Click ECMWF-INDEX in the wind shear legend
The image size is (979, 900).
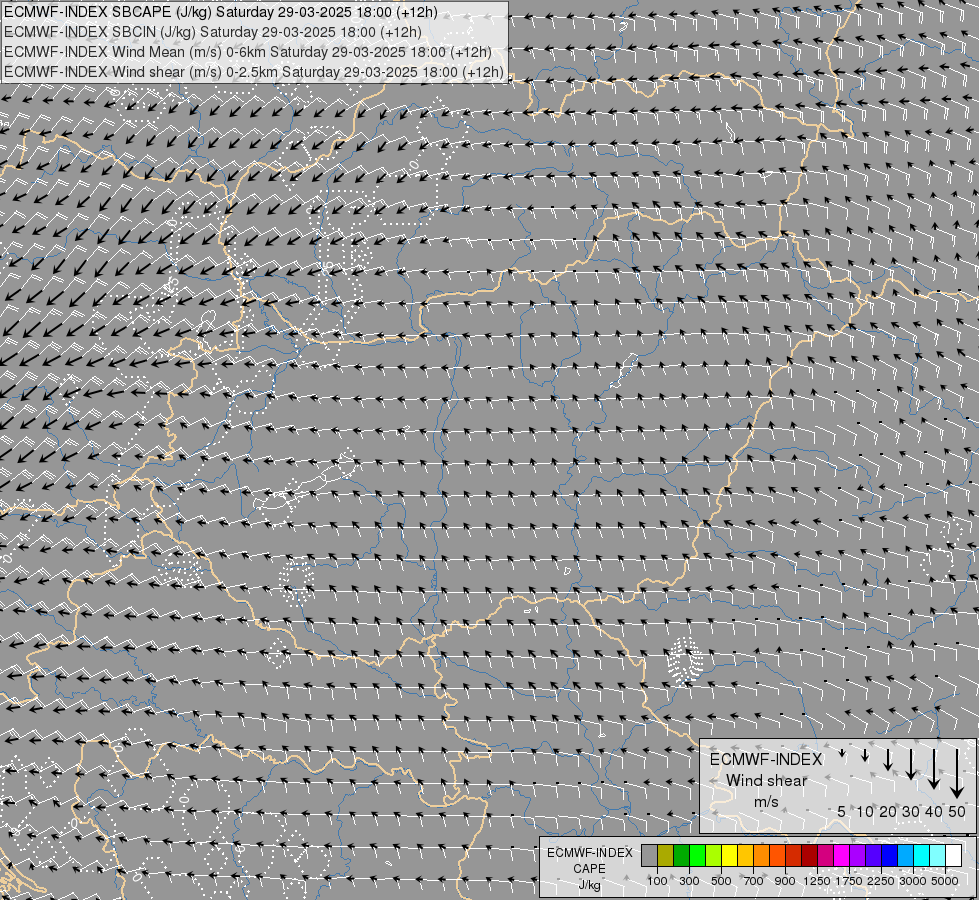tap(766, 759)
